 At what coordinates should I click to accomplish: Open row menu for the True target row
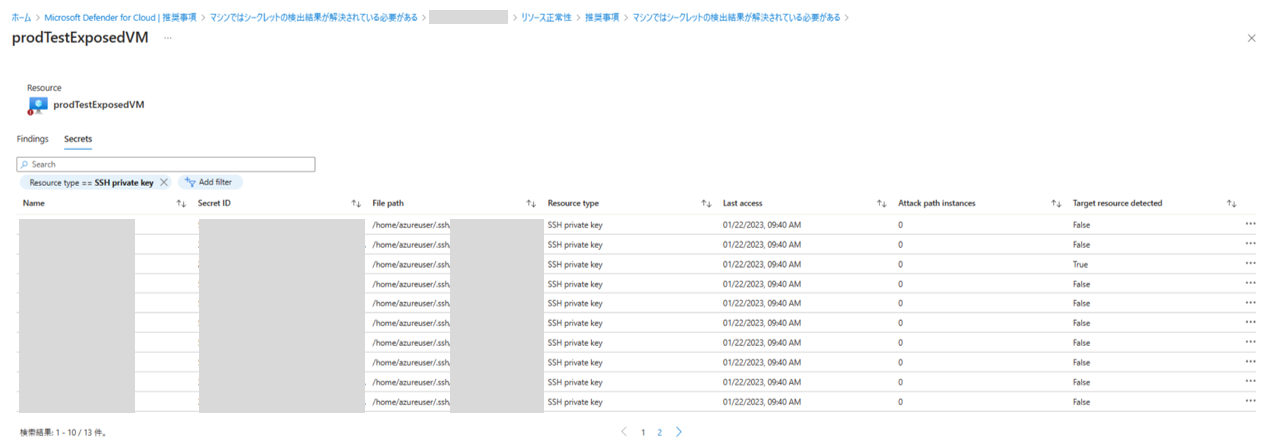click(x=1250, y=264)
